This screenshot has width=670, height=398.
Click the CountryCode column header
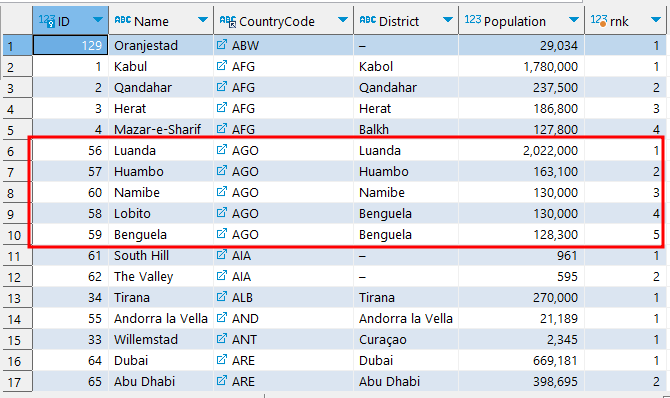click(x=284, y=21)
